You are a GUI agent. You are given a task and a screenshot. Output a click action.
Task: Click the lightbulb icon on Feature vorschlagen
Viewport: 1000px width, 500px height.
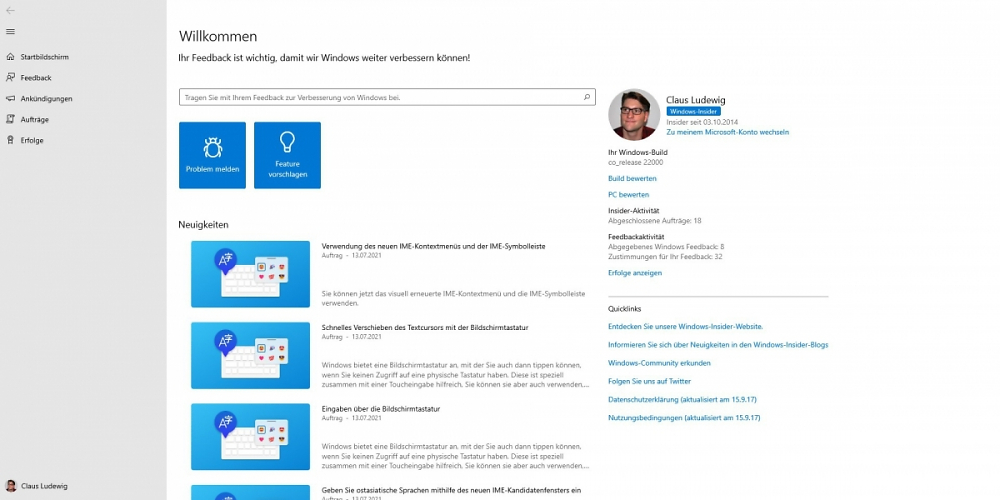[288, 142]
